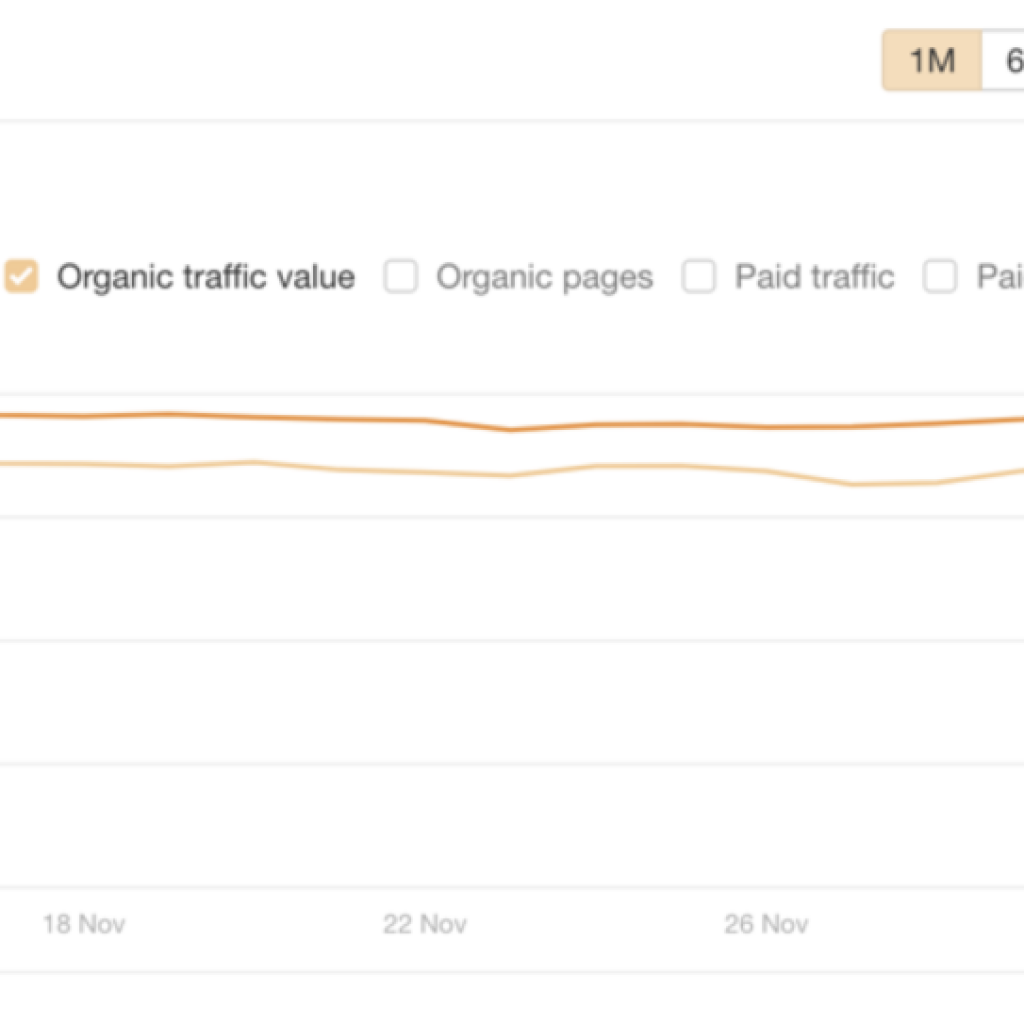
Task: Click the 26 Nov axis date label
Action: [x=766, y=924]
